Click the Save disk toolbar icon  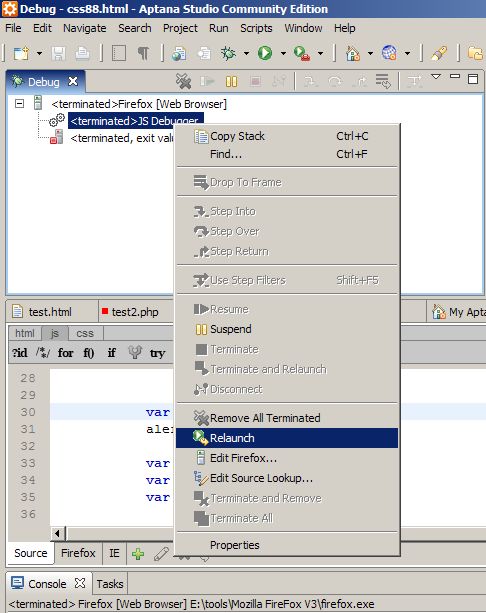pos(58,54)
